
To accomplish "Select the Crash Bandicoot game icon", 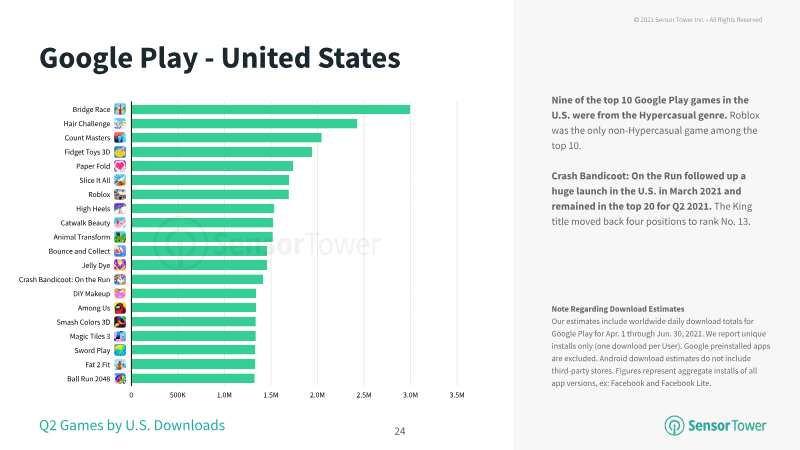I will [x=120, y=280].
